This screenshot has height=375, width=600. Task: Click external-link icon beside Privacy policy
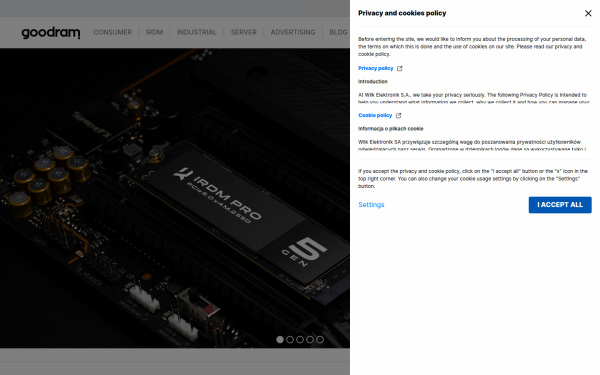pyautogui.click(x=399, y=68)
